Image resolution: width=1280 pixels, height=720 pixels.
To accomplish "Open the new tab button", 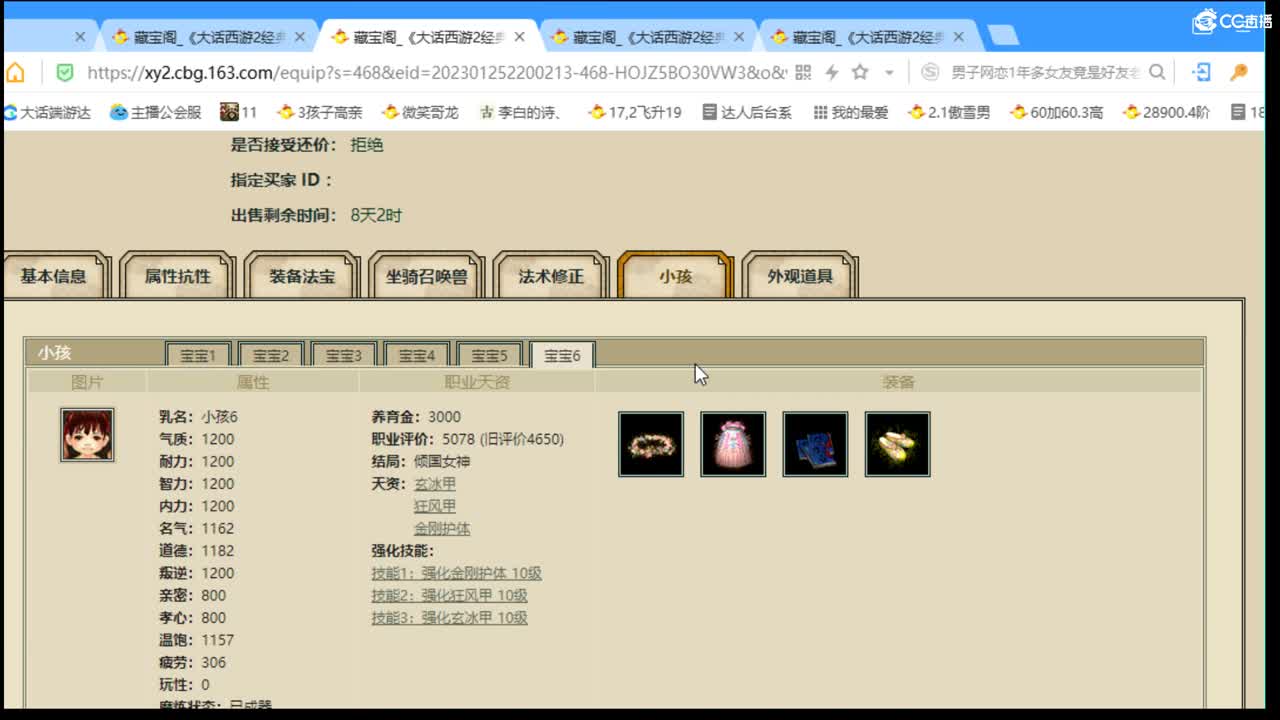I will [x=1002, y=37].
